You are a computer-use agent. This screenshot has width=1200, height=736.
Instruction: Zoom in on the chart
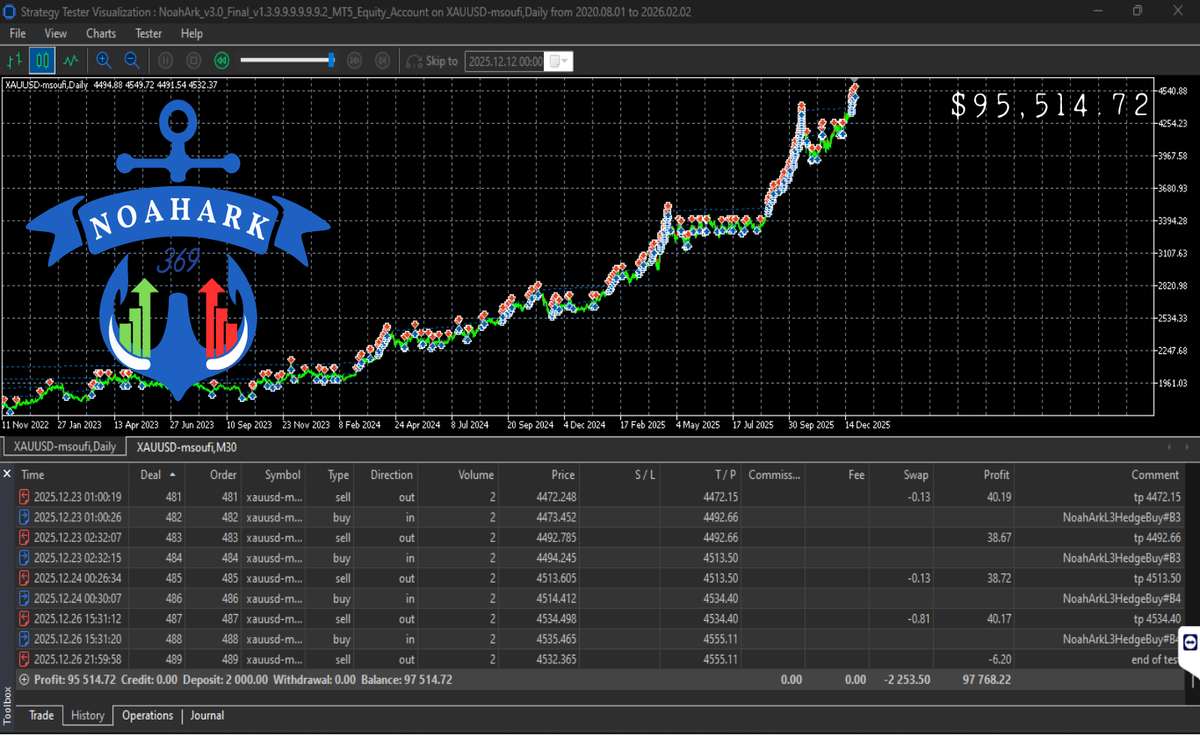click(104, 61)
